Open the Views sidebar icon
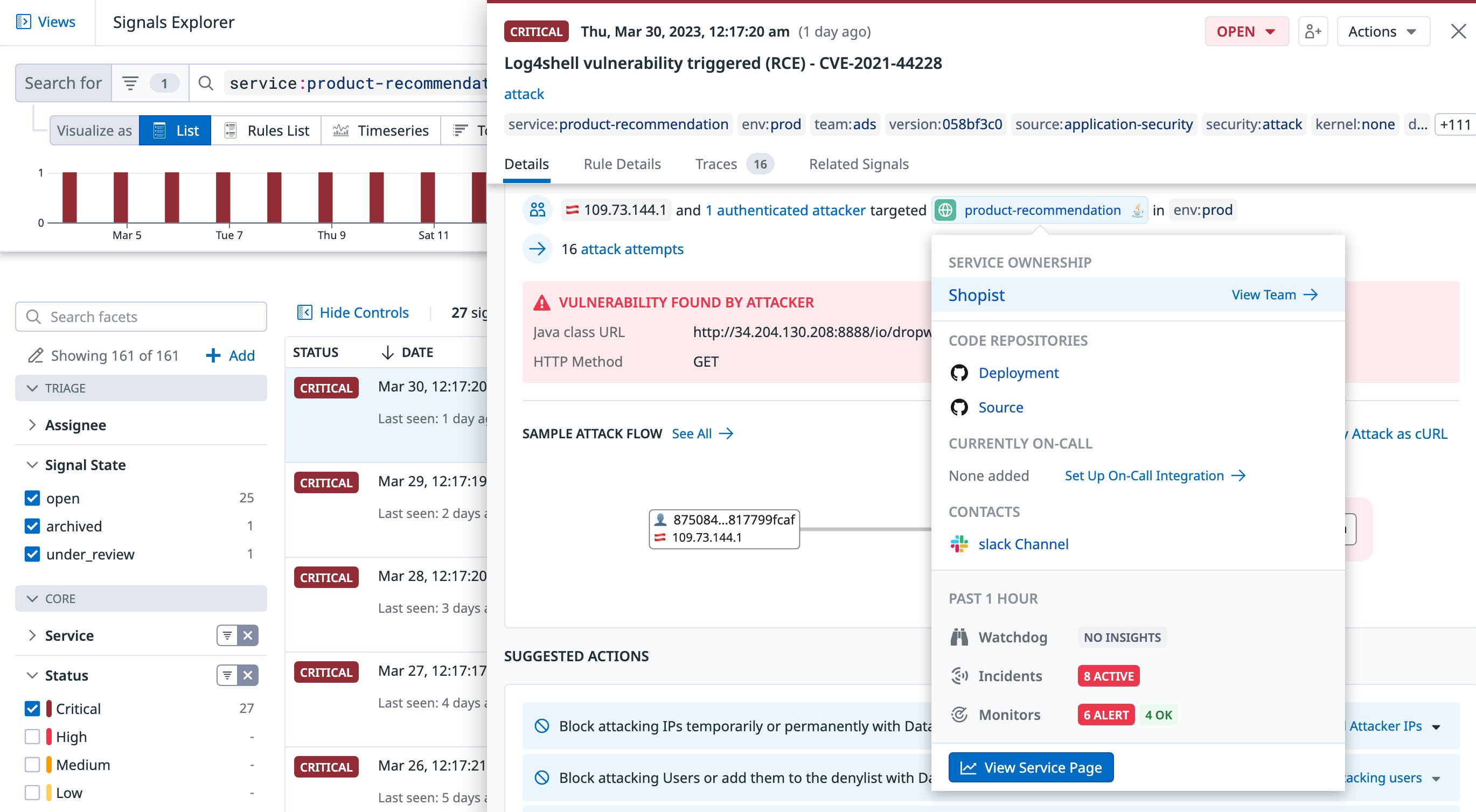1476x812 pixels. click(24, 22)
